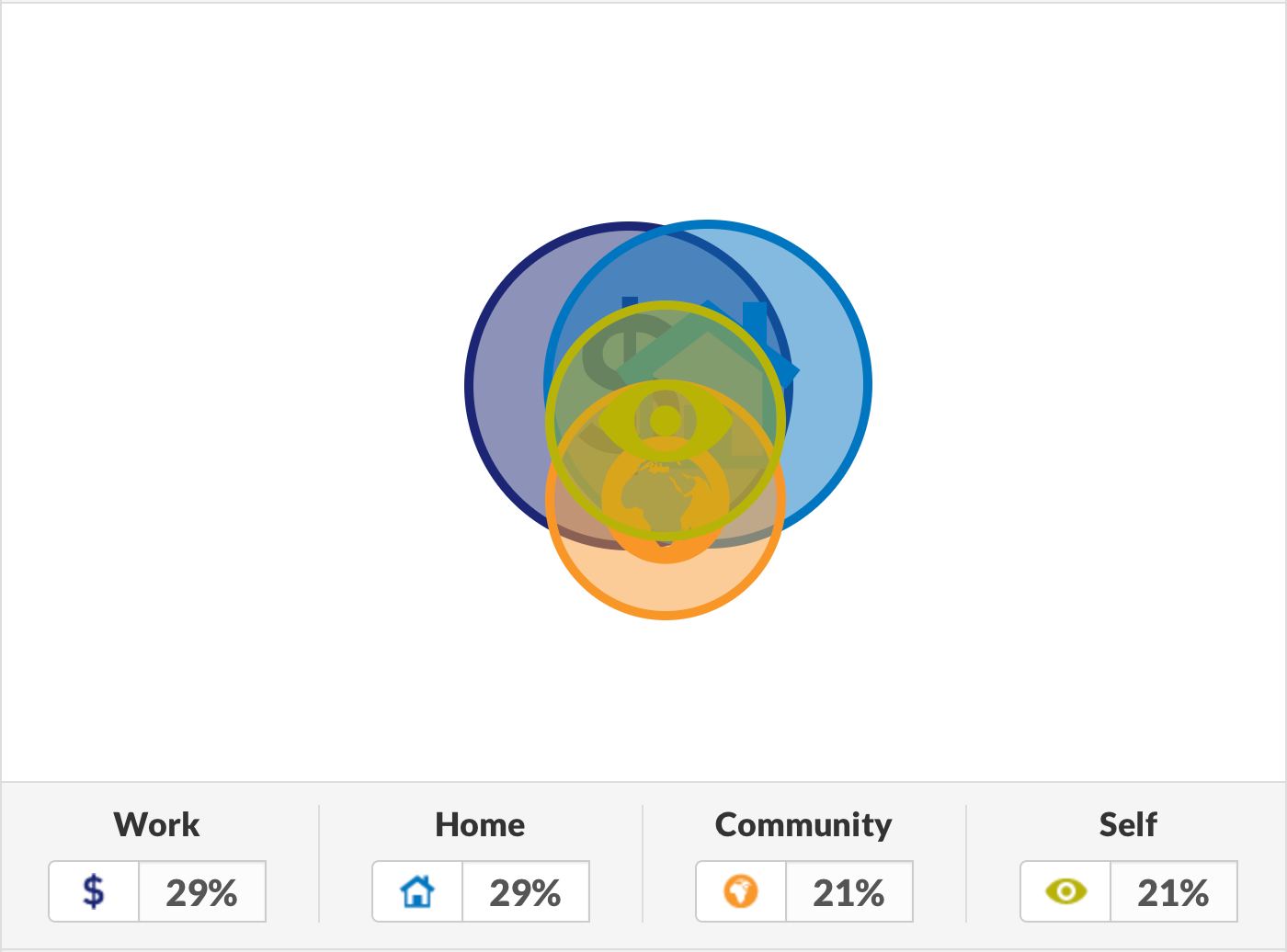The width and height of the screenshot is (1287, 952).
Task: Click the Community globe icon
Action: [x=741, y=891]
